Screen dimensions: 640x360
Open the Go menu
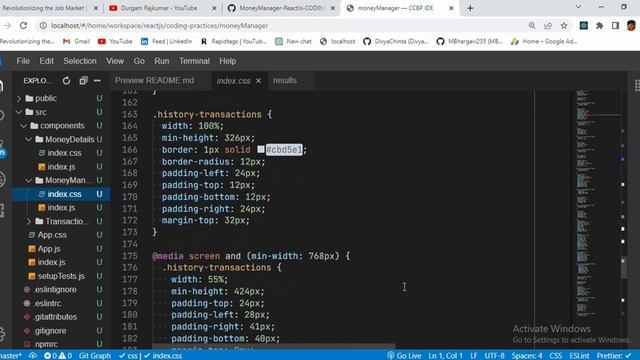139,61
